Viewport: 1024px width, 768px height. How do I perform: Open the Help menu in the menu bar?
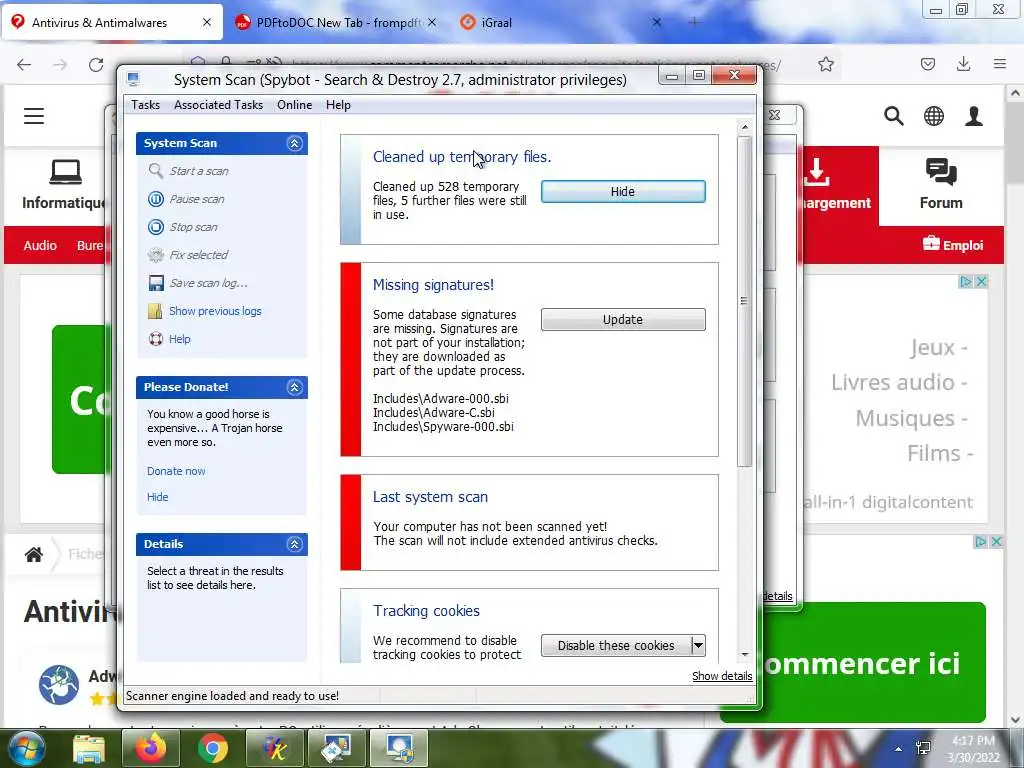pyautogui.click(x=338, y=105)
